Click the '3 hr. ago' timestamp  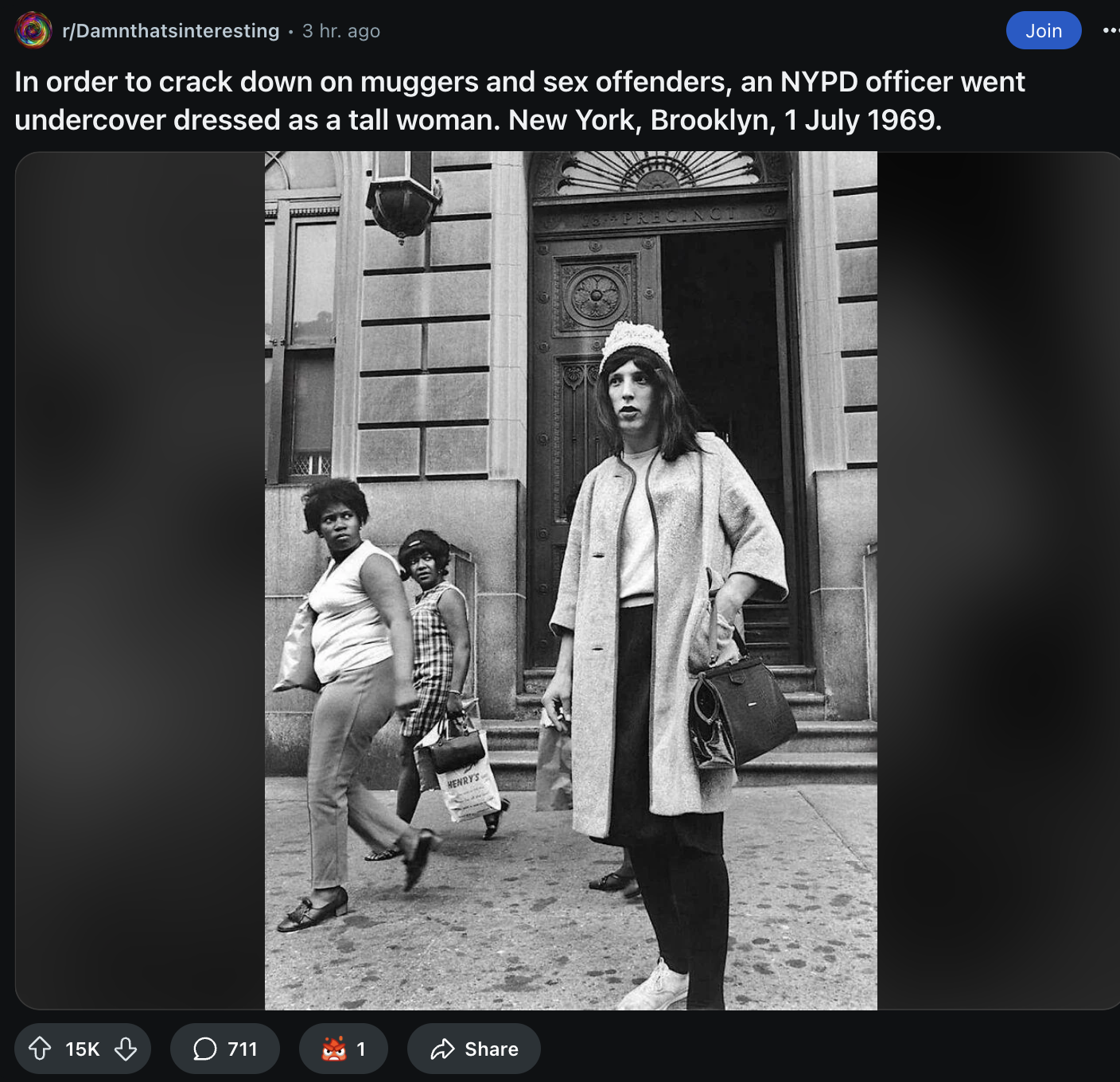pyautogui.click(x=341, y=31)
